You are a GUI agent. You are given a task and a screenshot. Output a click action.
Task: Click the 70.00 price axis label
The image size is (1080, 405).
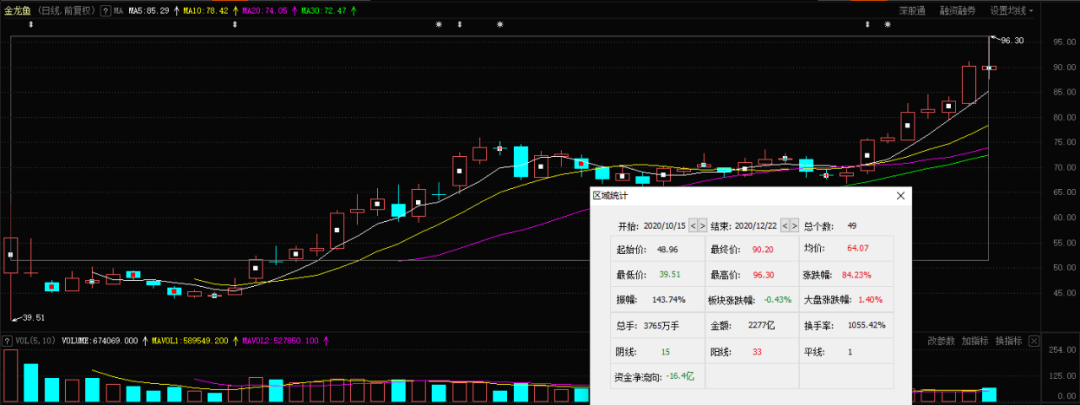pos(1063,167)
